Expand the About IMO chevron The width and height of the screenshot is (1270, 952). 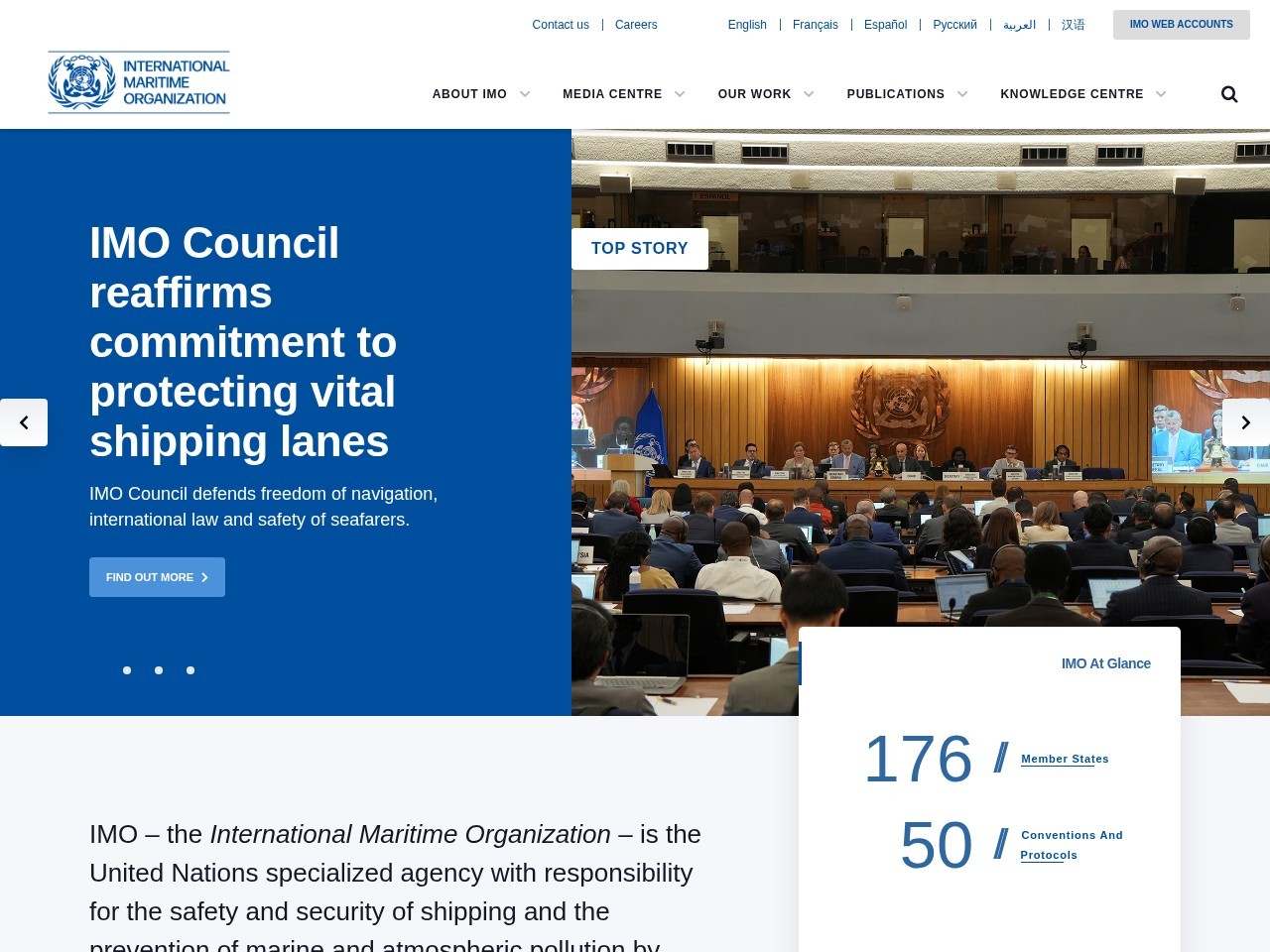tap(525, 94)
